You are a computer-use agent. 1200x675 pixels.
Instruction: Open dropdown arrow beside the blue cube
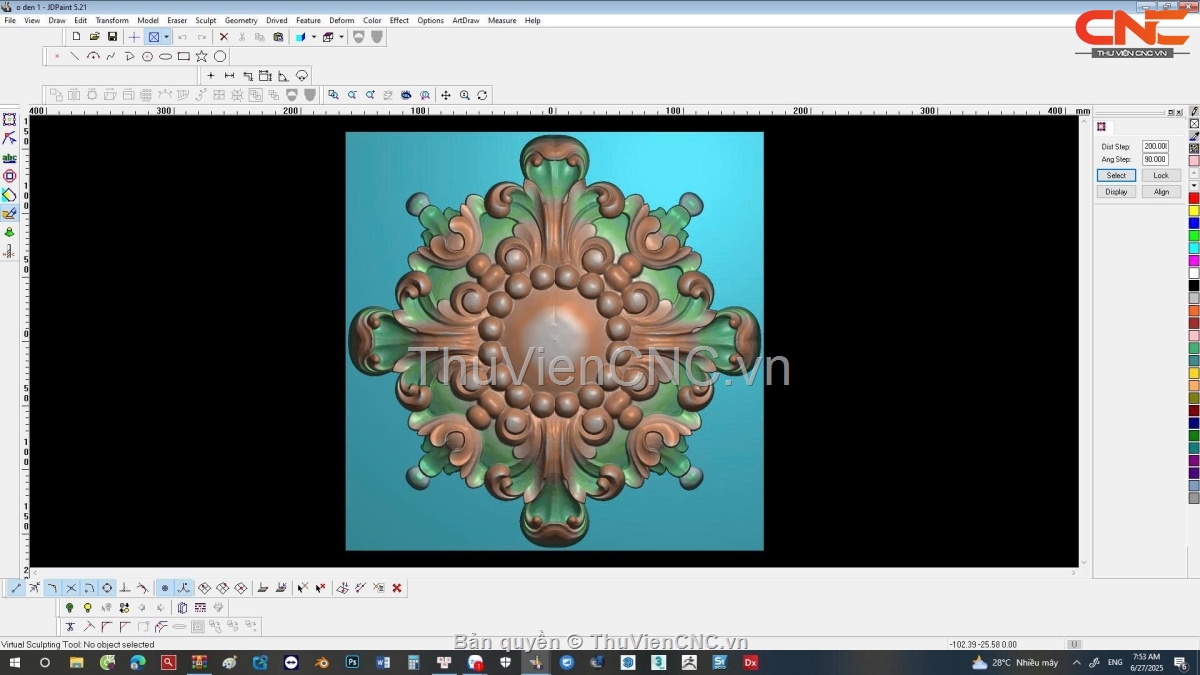click(x=314, y=37)
